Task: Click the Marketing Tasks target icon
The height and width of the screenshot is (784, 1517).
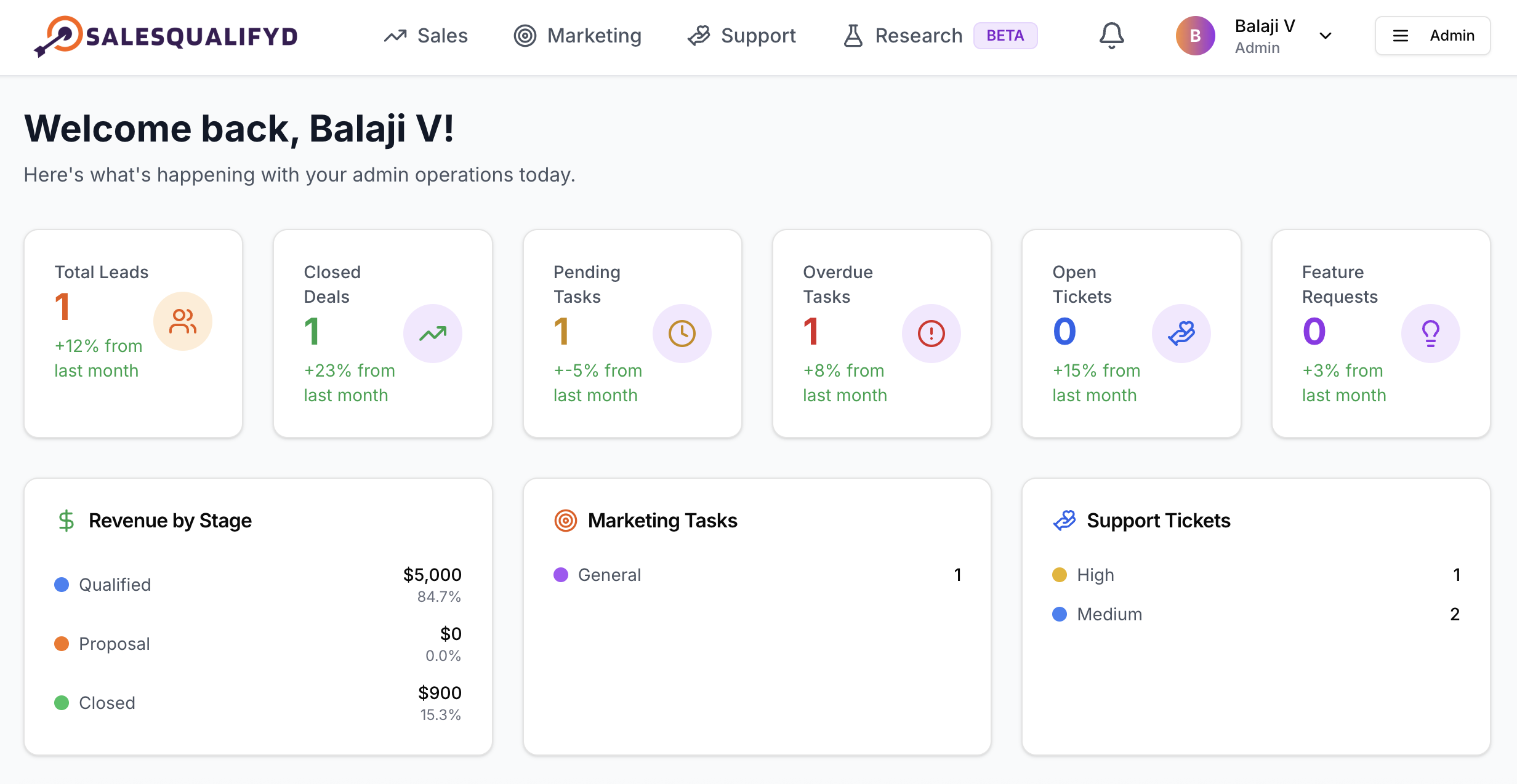Action: click(565, 521)
